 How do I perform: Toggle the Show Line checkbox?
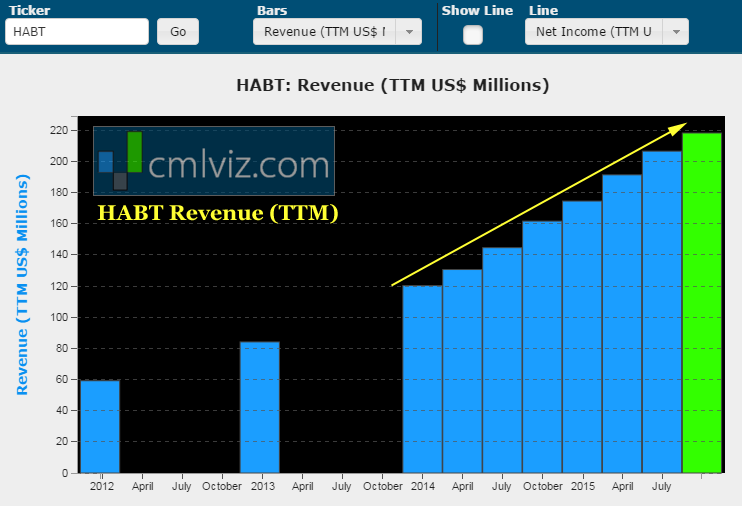coord(473,35)
